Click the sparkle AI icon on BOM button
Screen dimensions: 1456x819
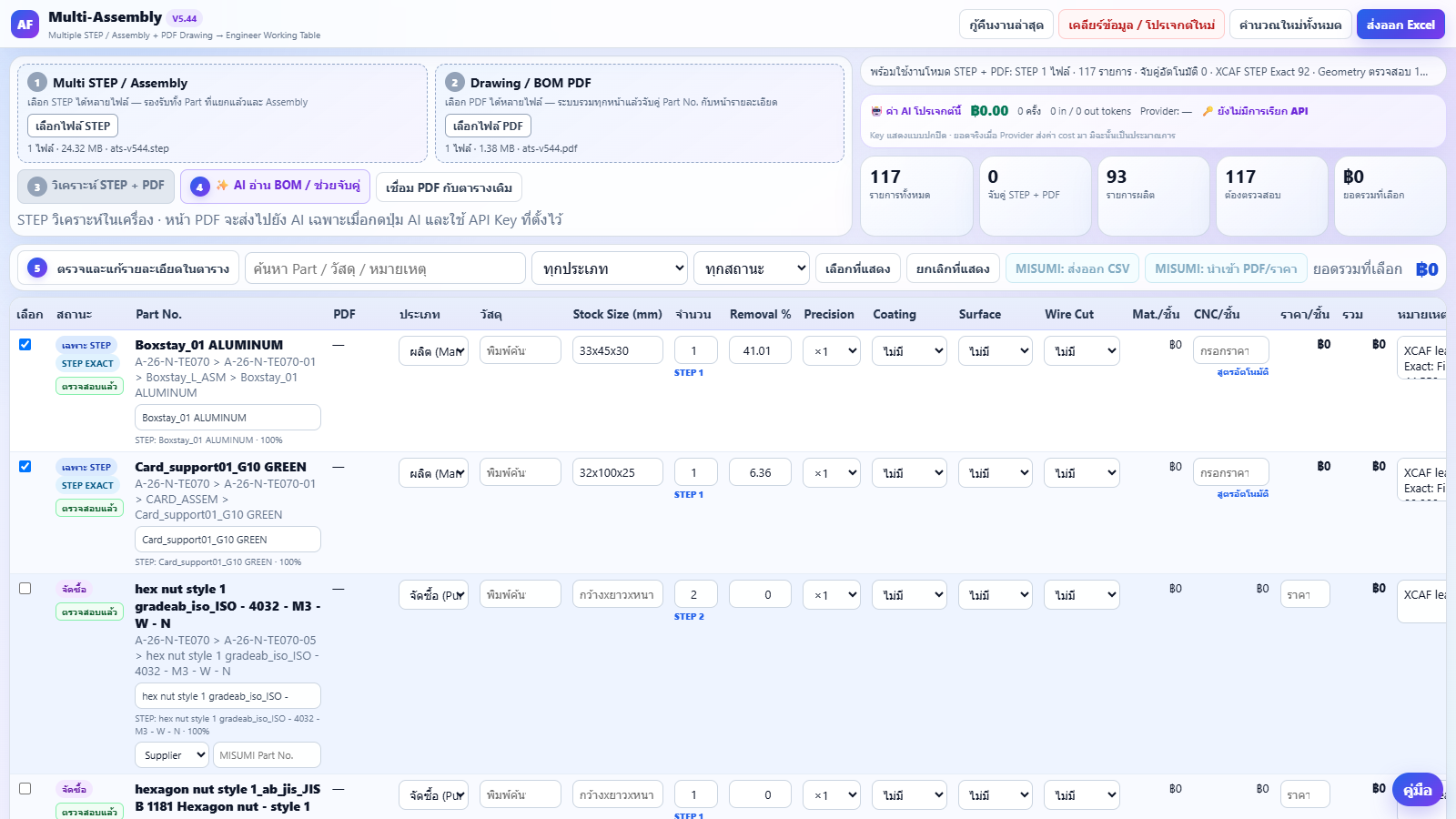222,185
